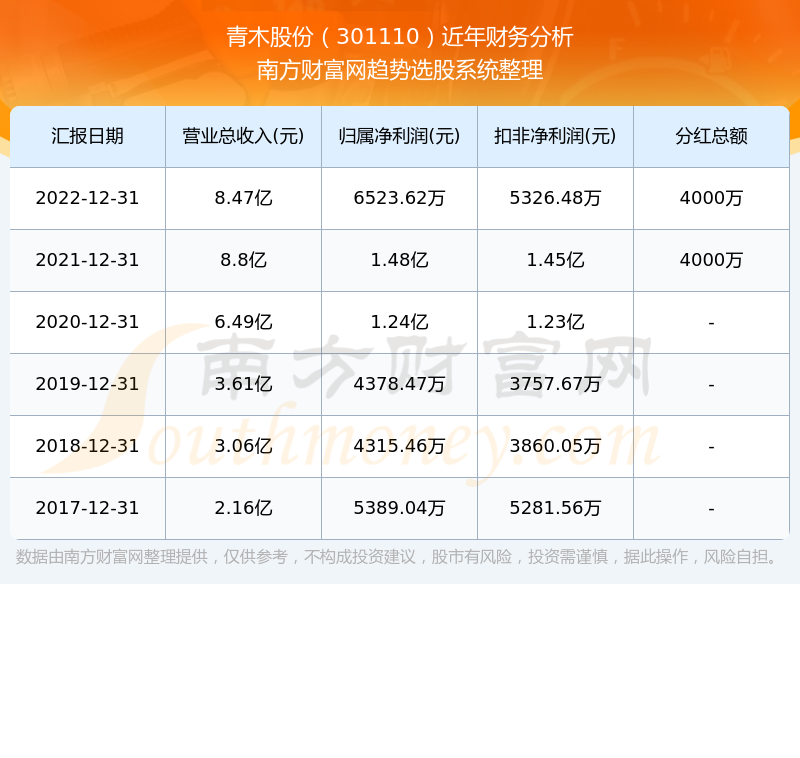800x758 pixels.
Task: Click the 4000万 dividend in 2021 row
Action: [x=711, y=261]
